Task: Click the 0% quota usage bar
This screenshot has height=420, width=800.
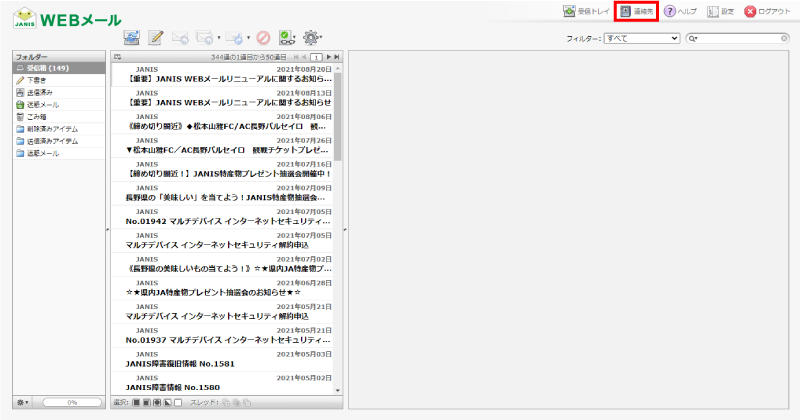Action: pyautogui.click(x=72, y=403)
